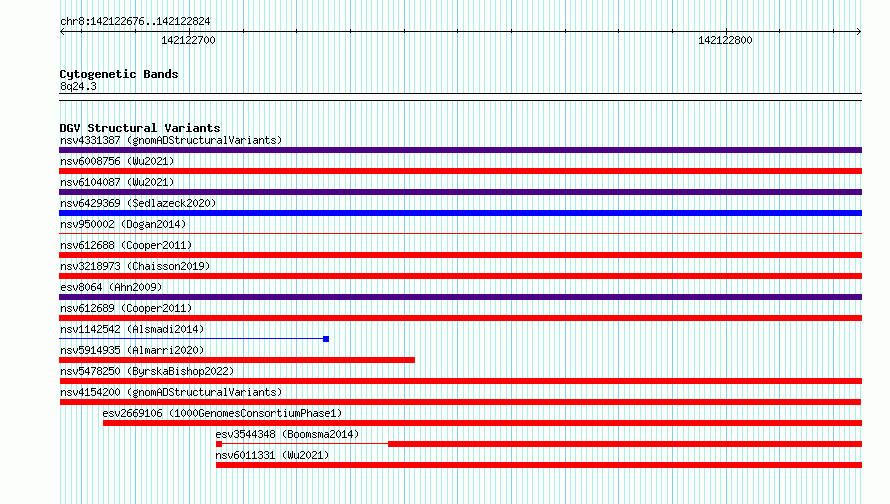
Task: Click the blue end block of nsv1142542
Action: pos(326,339)
